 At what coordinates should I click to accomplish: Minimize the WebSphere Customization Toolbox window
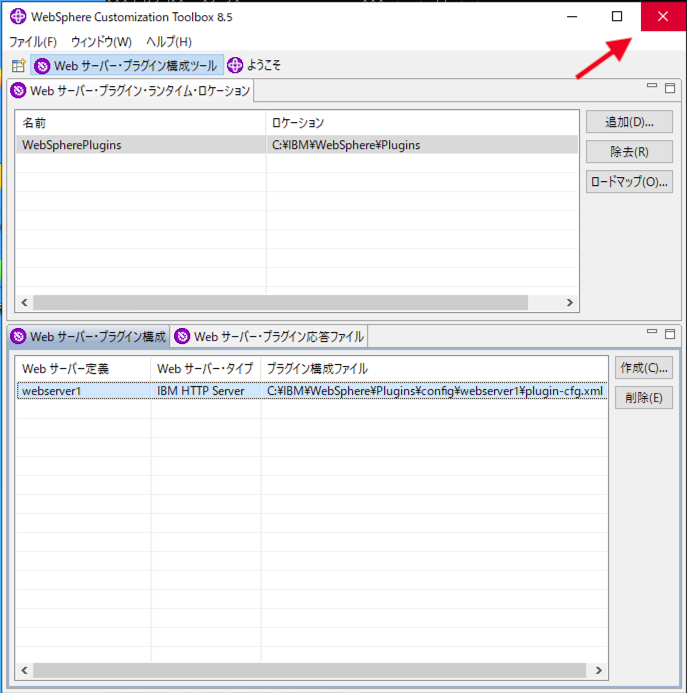(x=572, y=16)
